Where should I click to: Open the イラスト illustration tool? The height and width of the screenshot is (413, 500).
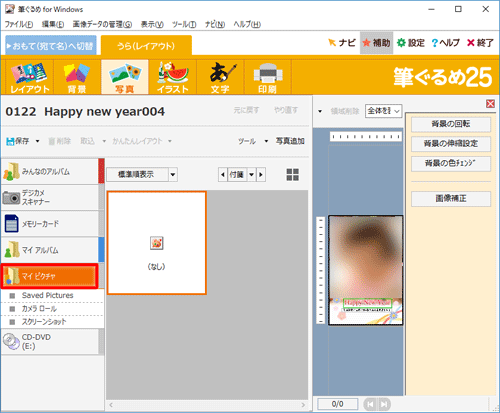point(173,77)
